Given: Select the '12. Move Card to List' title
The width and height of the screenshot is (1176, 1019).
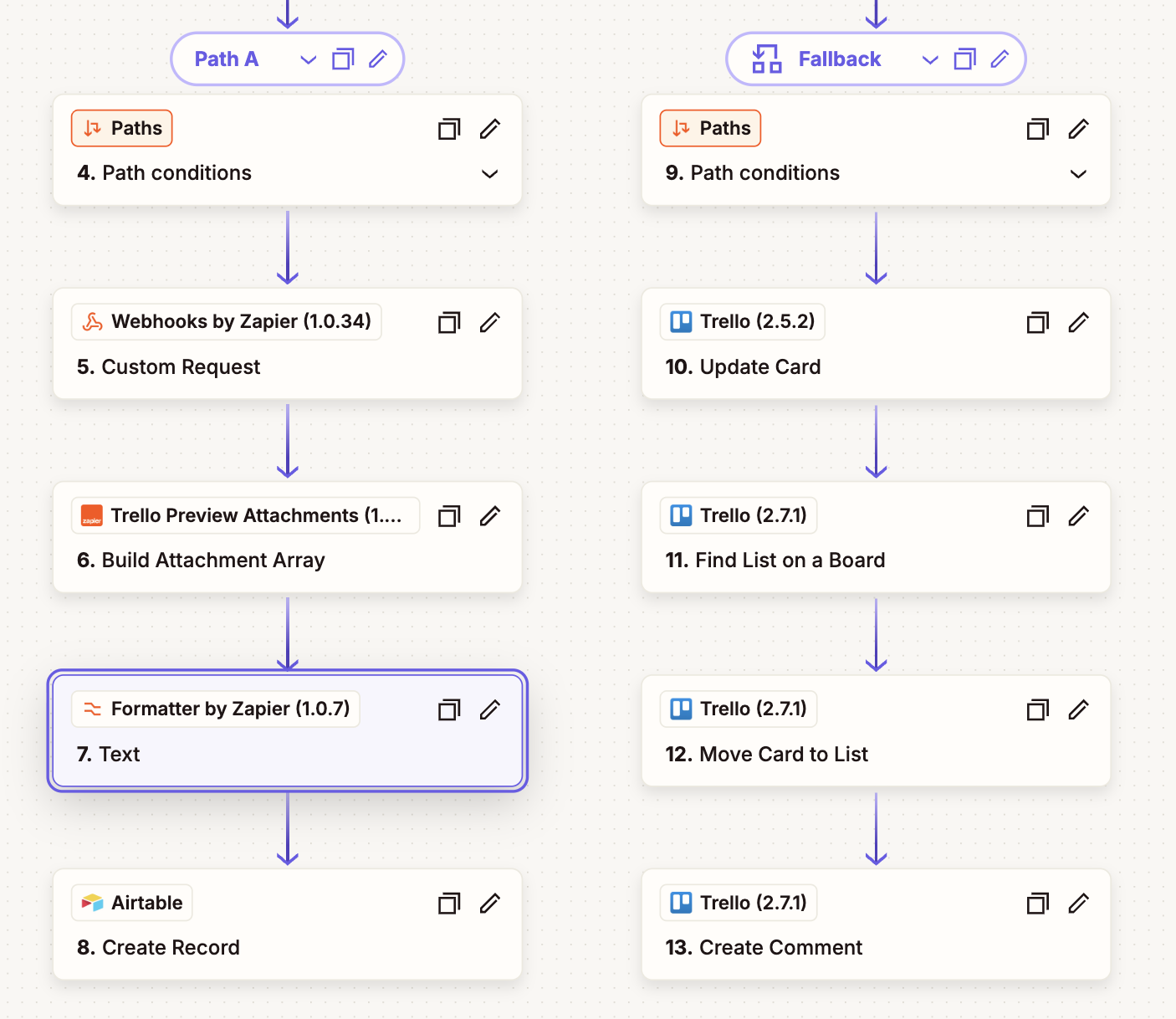Looking at the screenshot, I should (767, 755).
